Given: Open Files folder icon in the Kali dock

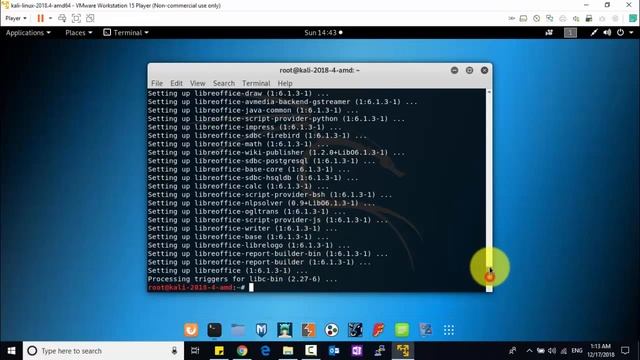Looking at the screenshot, I should pos(238,330).
